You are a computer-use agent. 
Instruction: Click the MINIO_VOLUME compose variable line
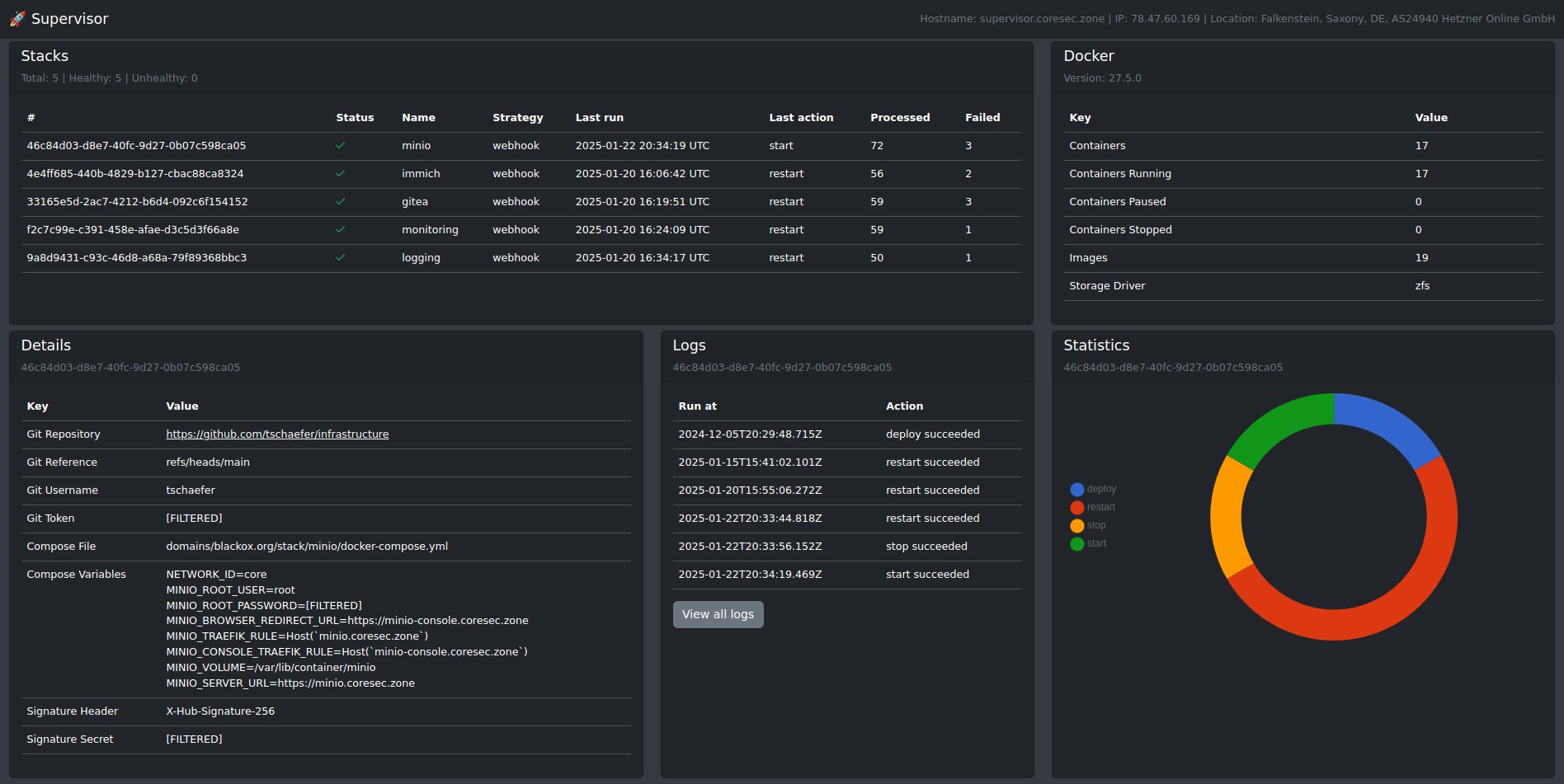[x=271, y=668]
